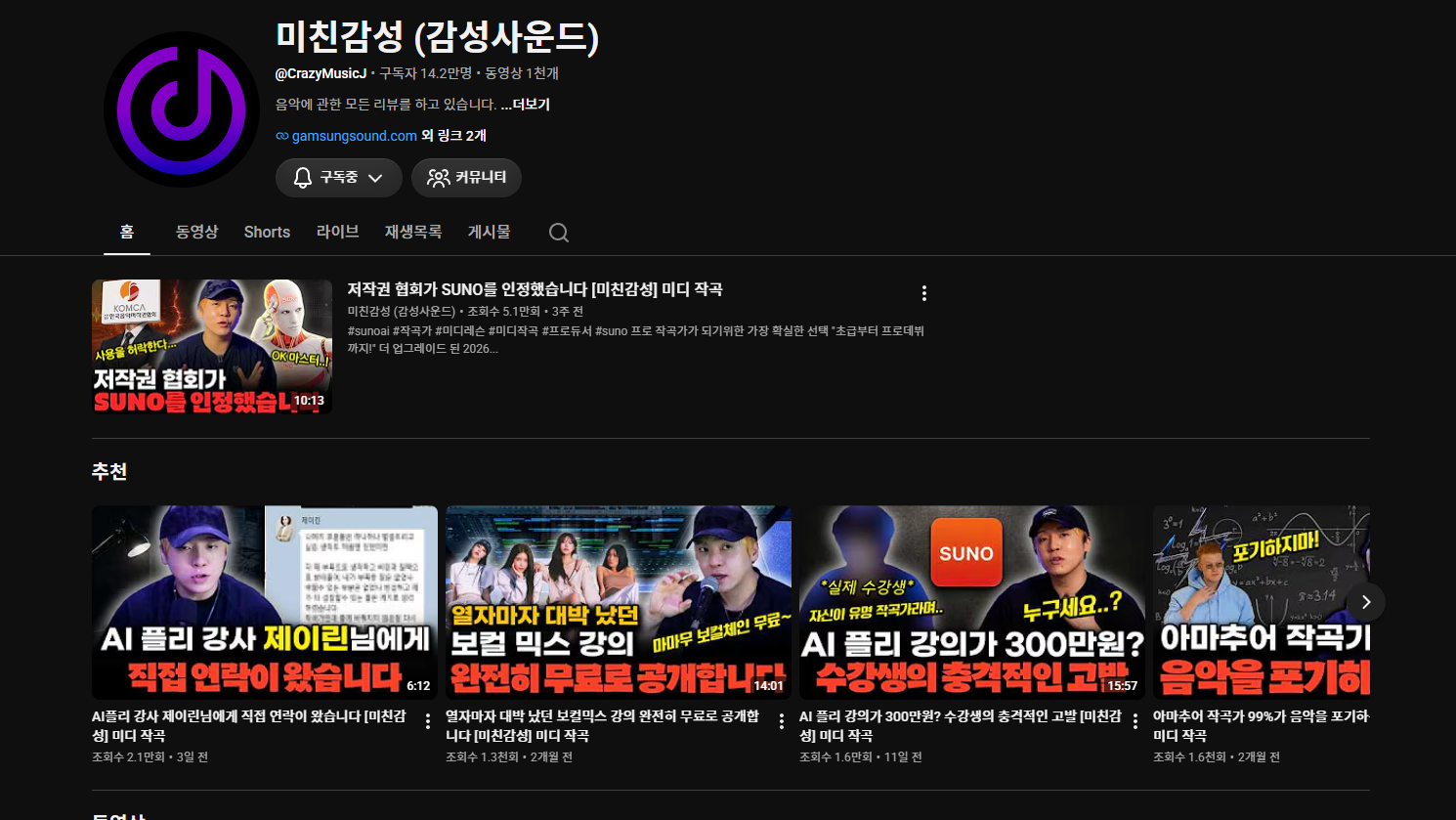Click the 추천 section heading

109,472
